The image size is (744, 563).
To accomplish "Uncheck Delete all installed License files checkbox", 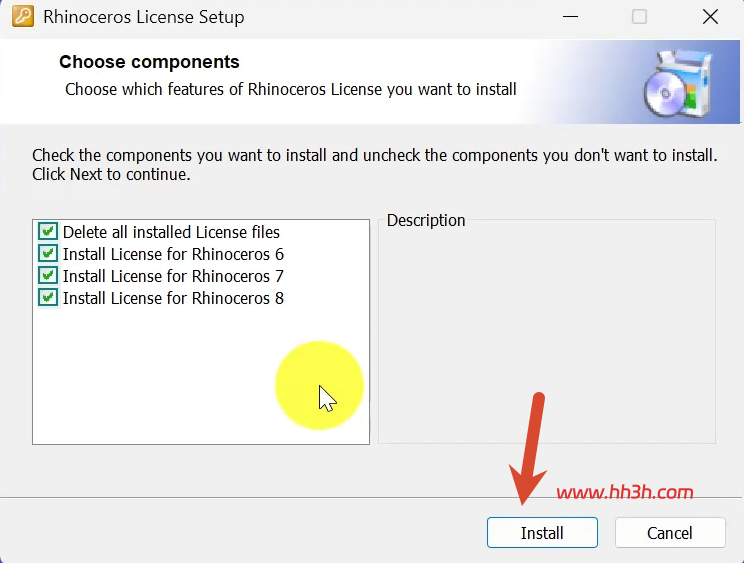I will click(48, 232).
